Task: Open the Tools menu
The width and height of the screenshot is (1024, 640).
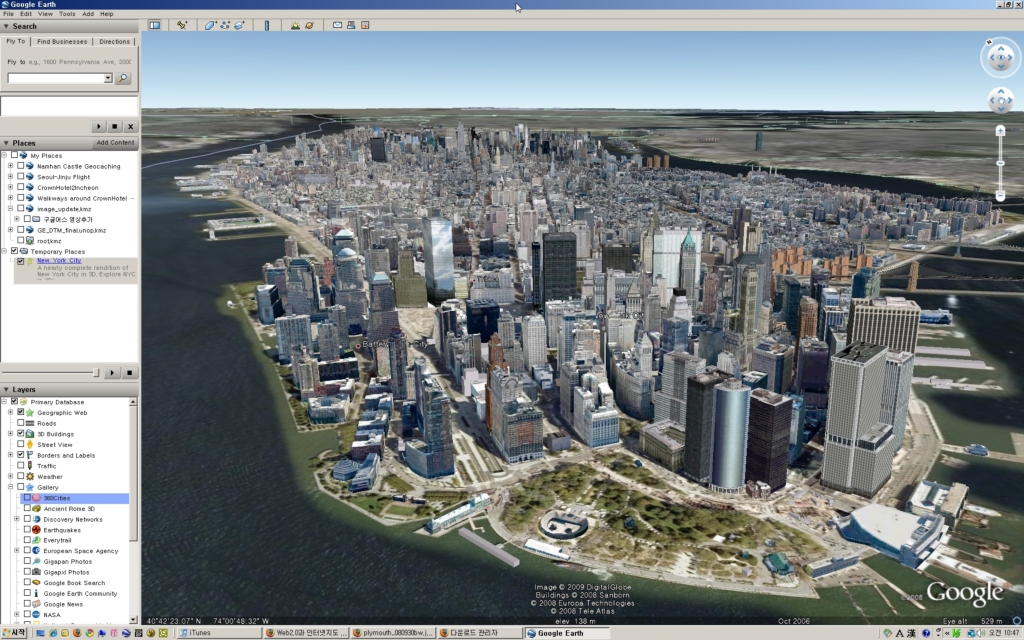Action: [x=67, y=14]
